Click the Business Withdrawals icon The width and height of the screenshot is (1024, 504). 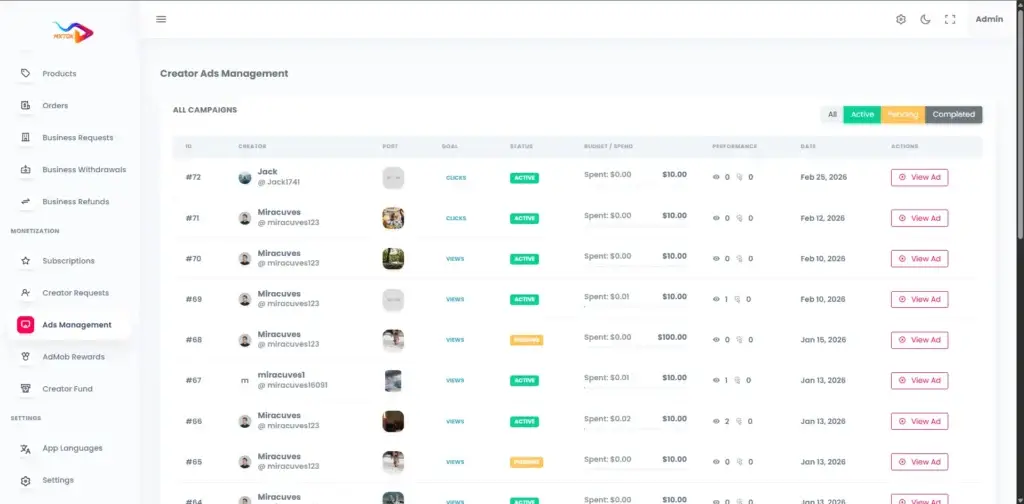click(x=25, y=169)
